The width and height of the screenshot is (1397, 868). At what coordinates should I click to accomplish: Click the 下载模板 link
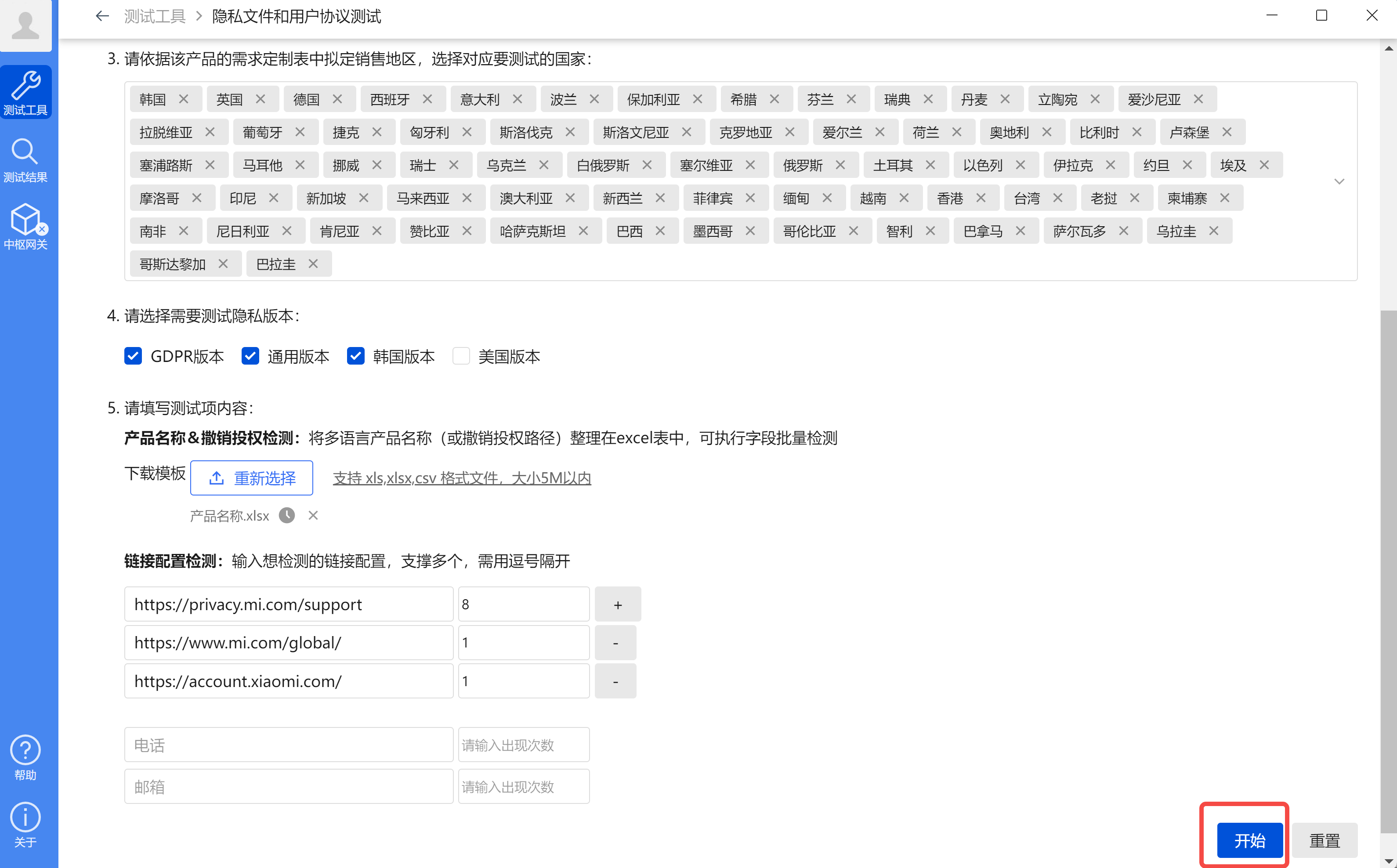(x=155, y=474)
